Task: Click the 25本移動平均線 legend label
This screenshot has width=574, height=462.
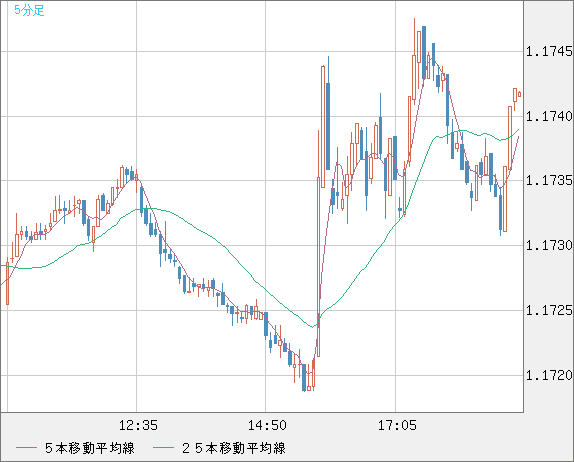Action: tap(234, 448)
